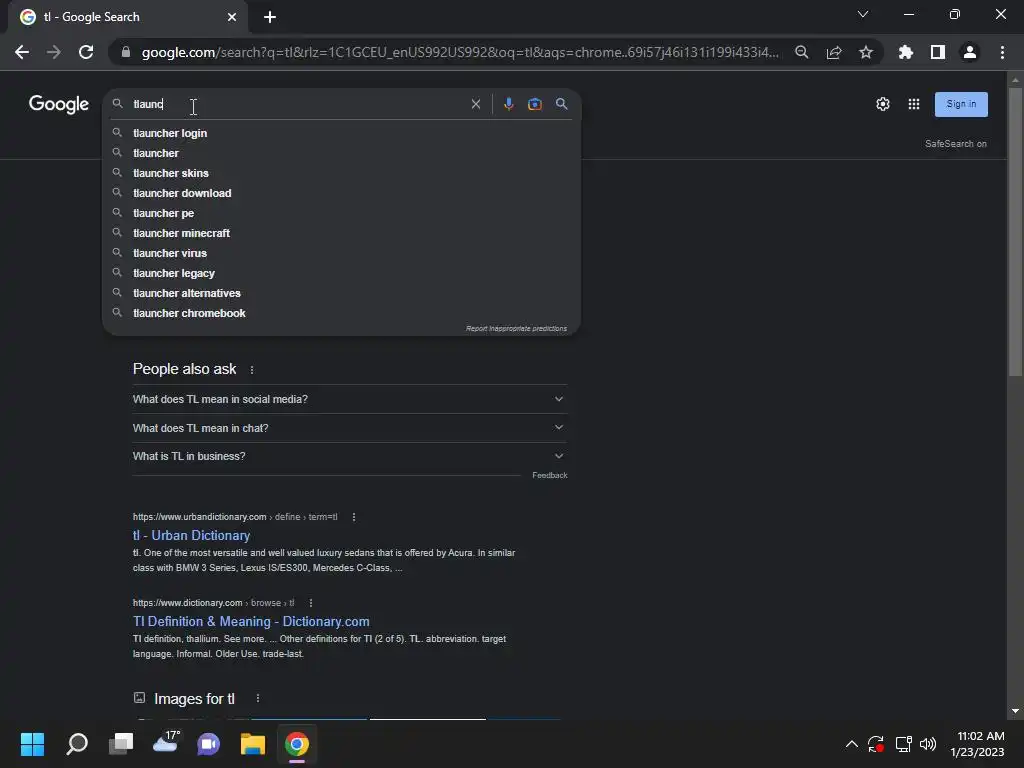This screenshot has height=768, width=1024.
Task: Click 'Report inappropriate predictions'
Action: 516,328
